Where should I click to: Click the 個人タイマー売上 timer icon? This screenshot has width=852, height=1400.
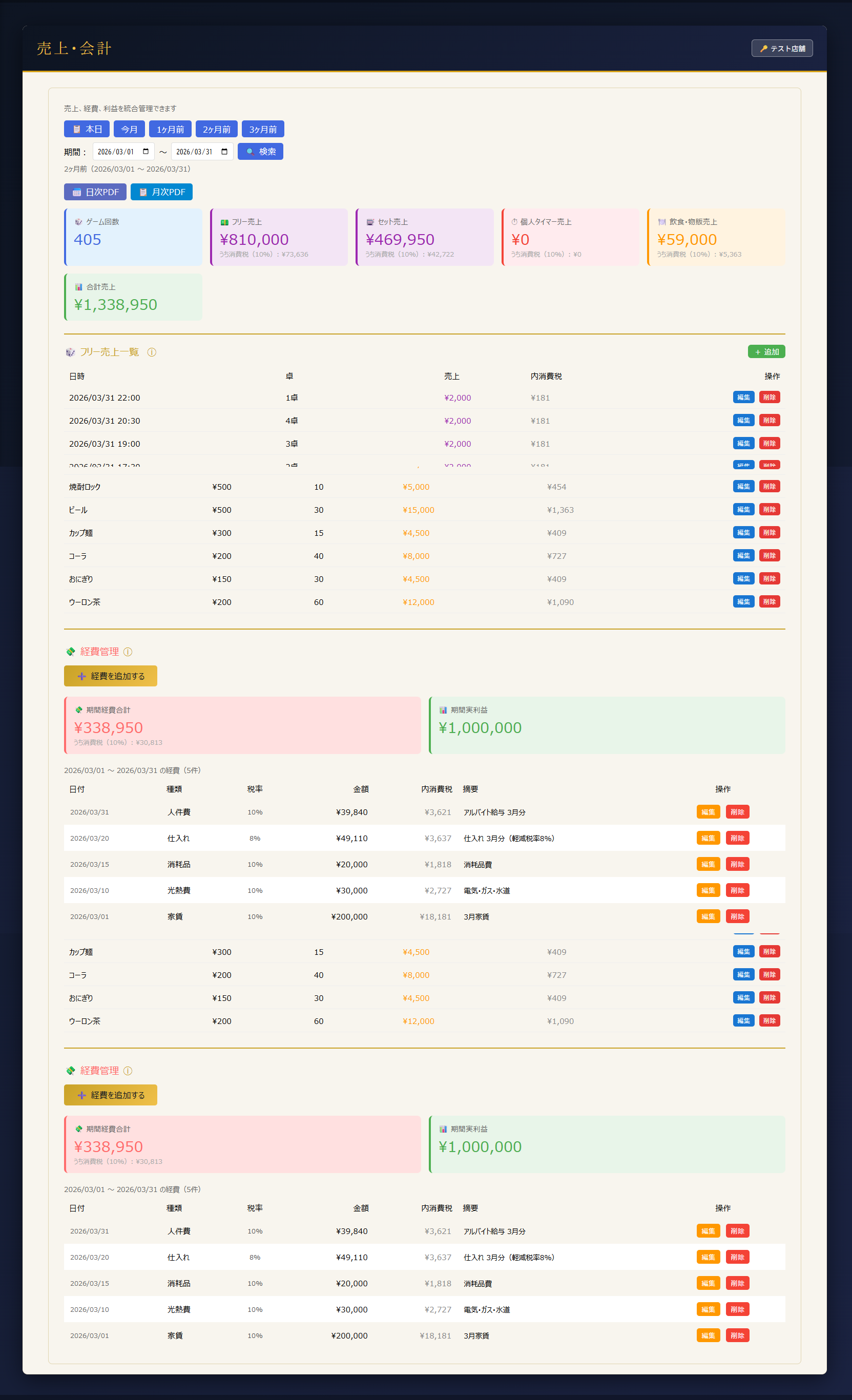(514, 222)
